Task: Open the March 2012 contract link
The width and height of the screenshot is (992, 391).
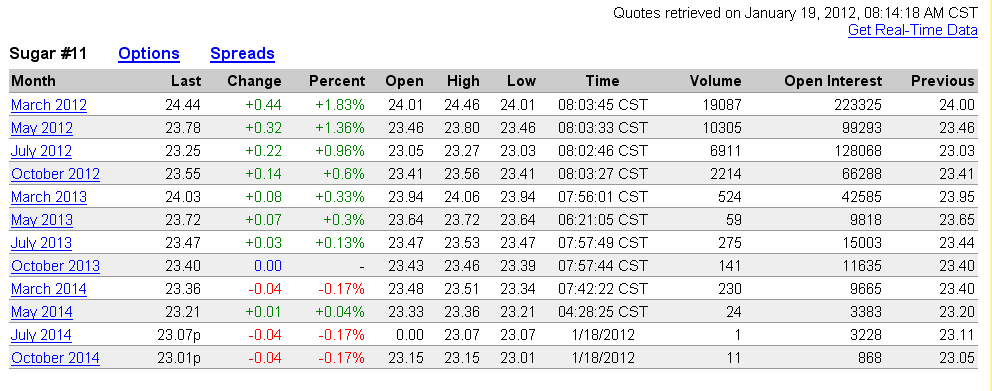Action: (49, 105)
